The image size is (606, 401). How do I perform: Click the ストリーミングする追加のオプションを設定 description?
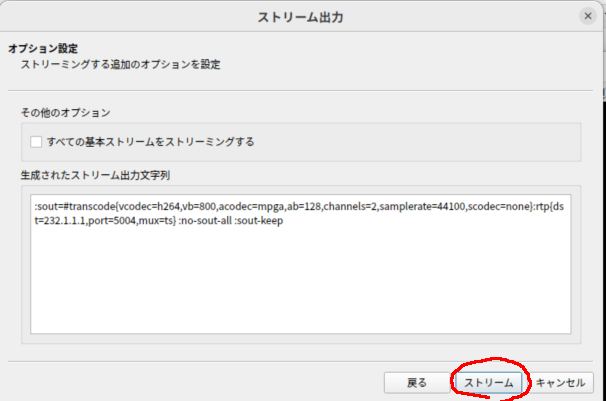click(120, 64)
